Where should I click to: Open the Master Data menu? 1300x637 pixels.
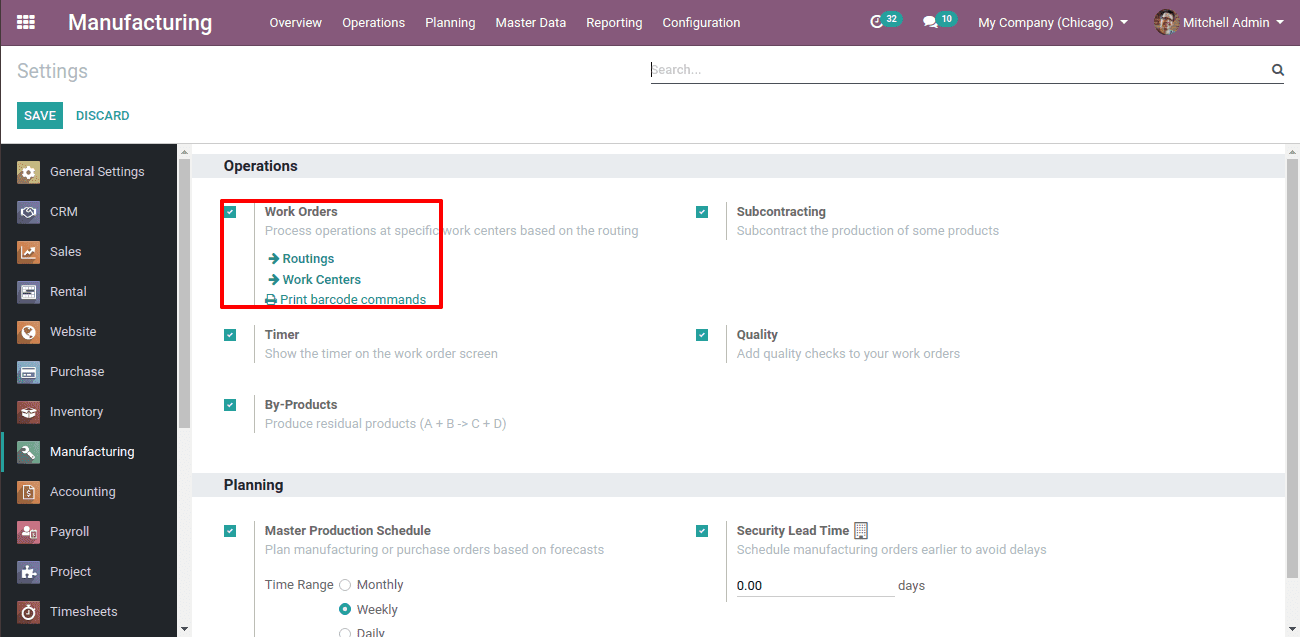(531, 22)
